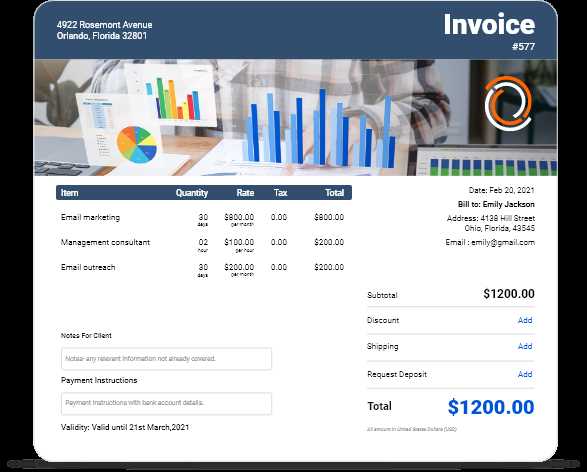Click the Subtotal amount $1200.00
The width and height of the screenshot is (587, 472).
509,294
